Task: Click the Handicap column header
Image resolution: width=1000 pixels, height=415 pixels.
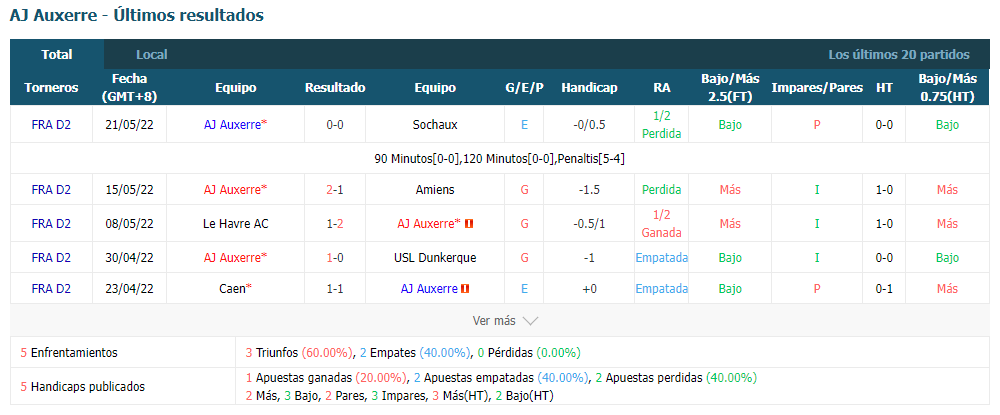Action: [x=589, y=88]
